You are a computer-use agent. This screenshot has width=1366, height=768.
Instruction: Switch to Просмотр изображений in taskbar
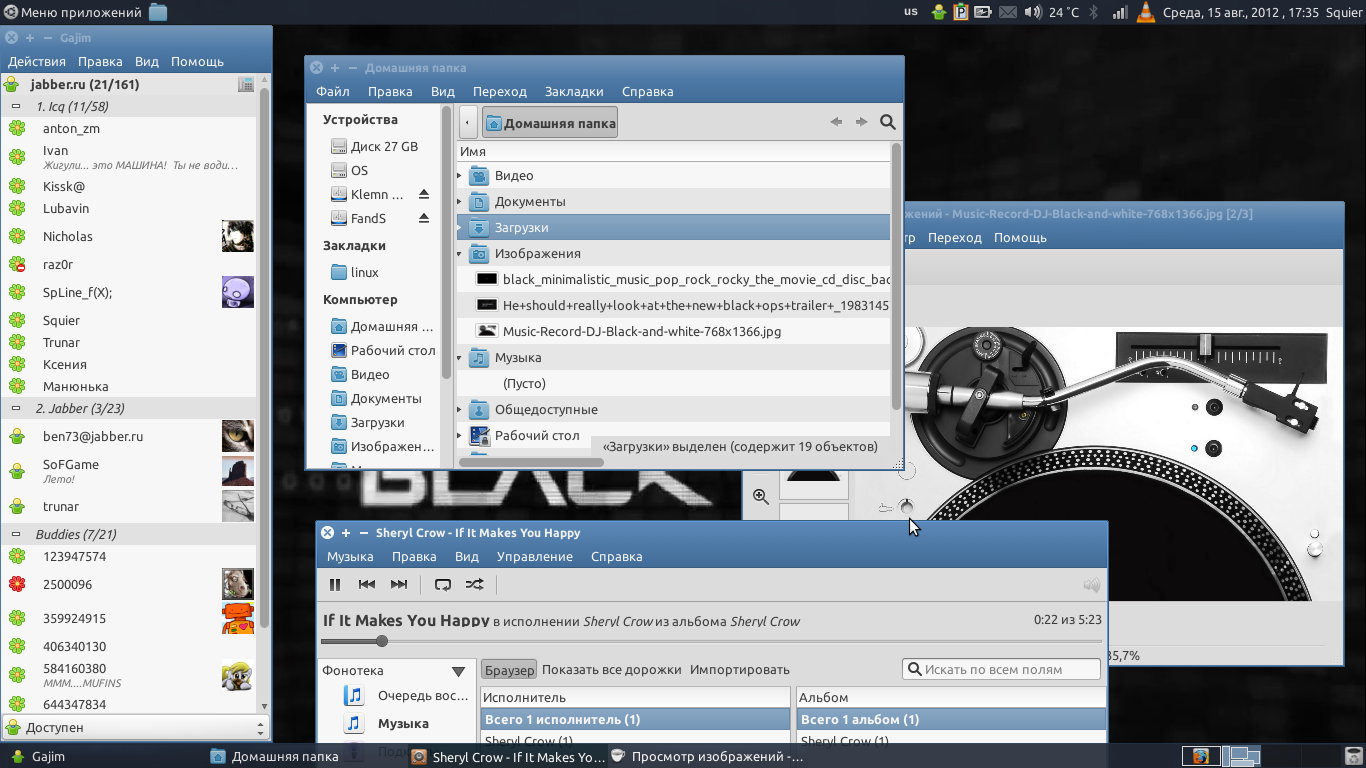(706, 757)
